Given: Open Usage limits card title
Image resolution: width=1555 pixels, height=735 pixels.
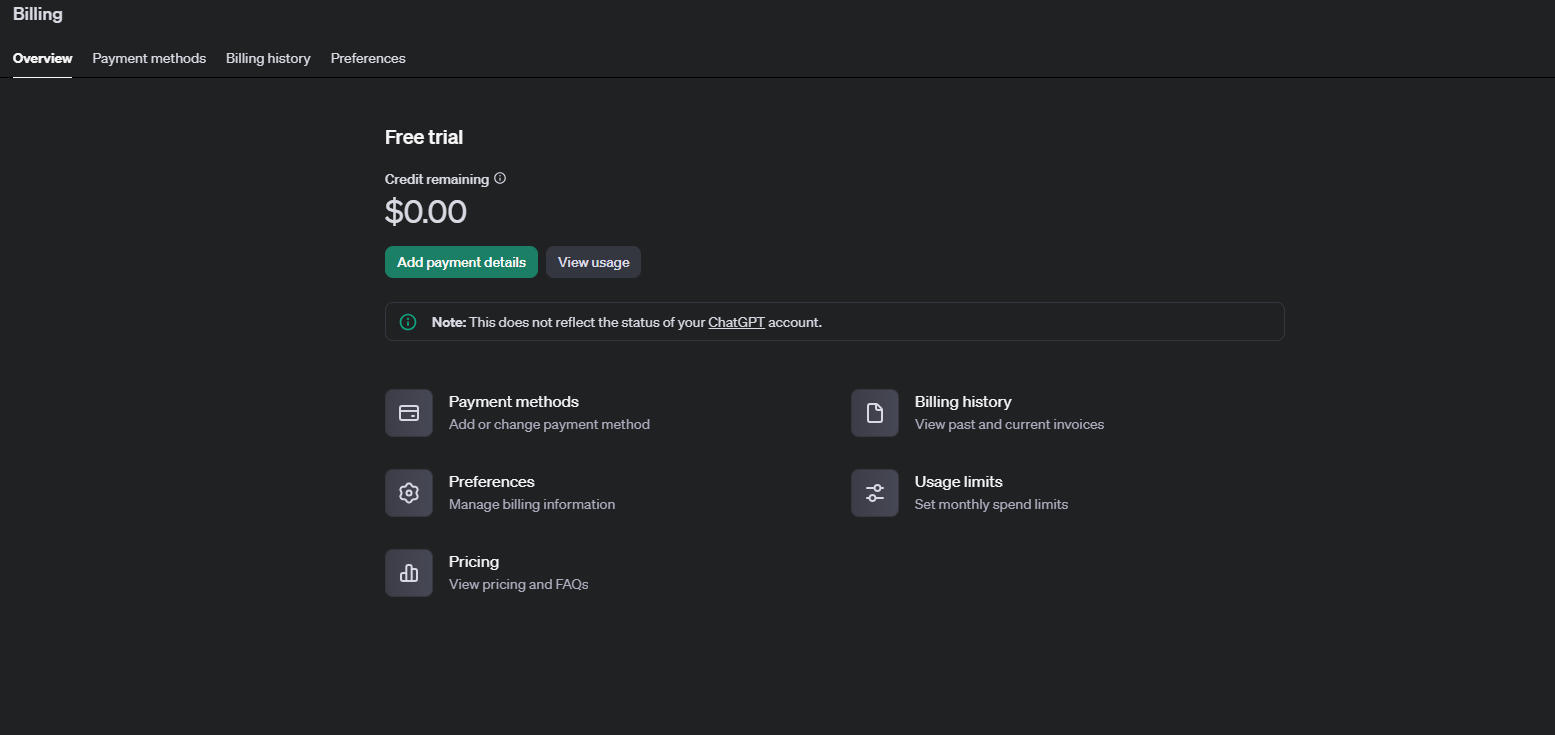Looking at the screenshot, I should (959, 482).
